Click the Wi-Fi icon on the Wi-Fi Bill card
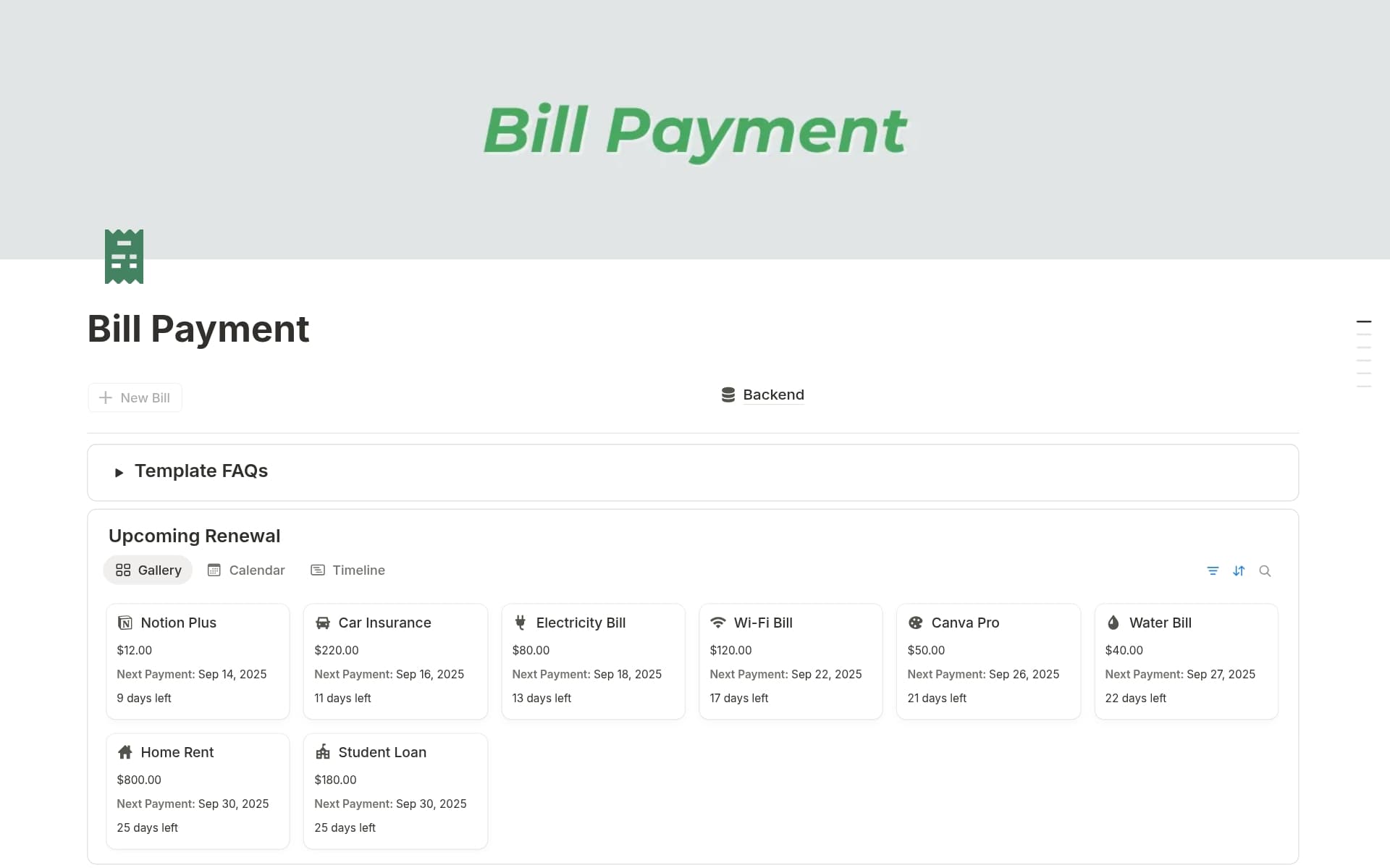The height and width of the screenshot is (868, 1390). pyautogui.click(x=717, y=622)
